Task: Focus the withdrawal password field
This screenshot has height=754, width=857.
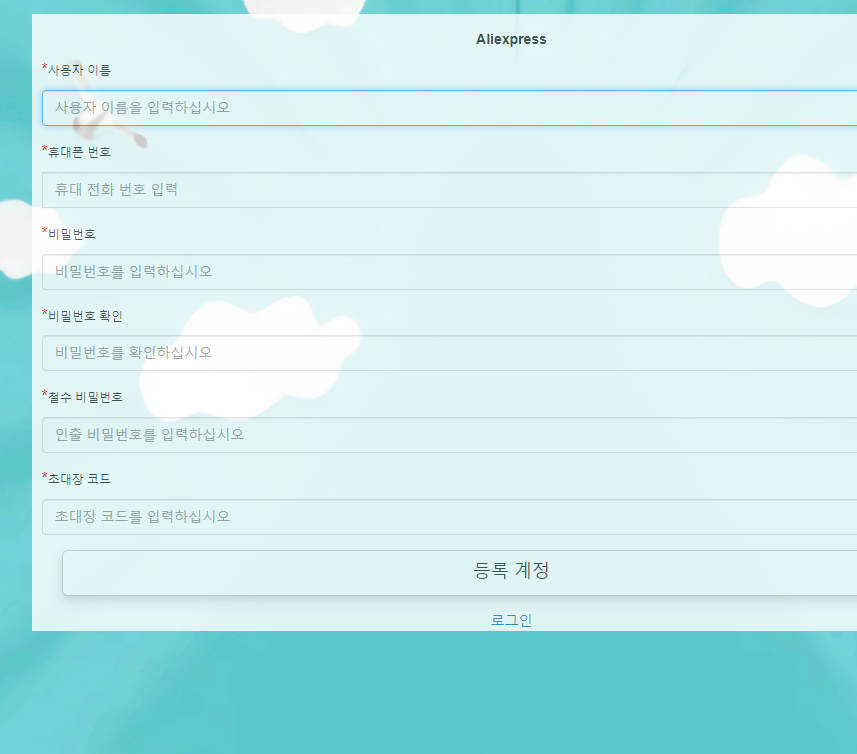Action: click(449, 435)
